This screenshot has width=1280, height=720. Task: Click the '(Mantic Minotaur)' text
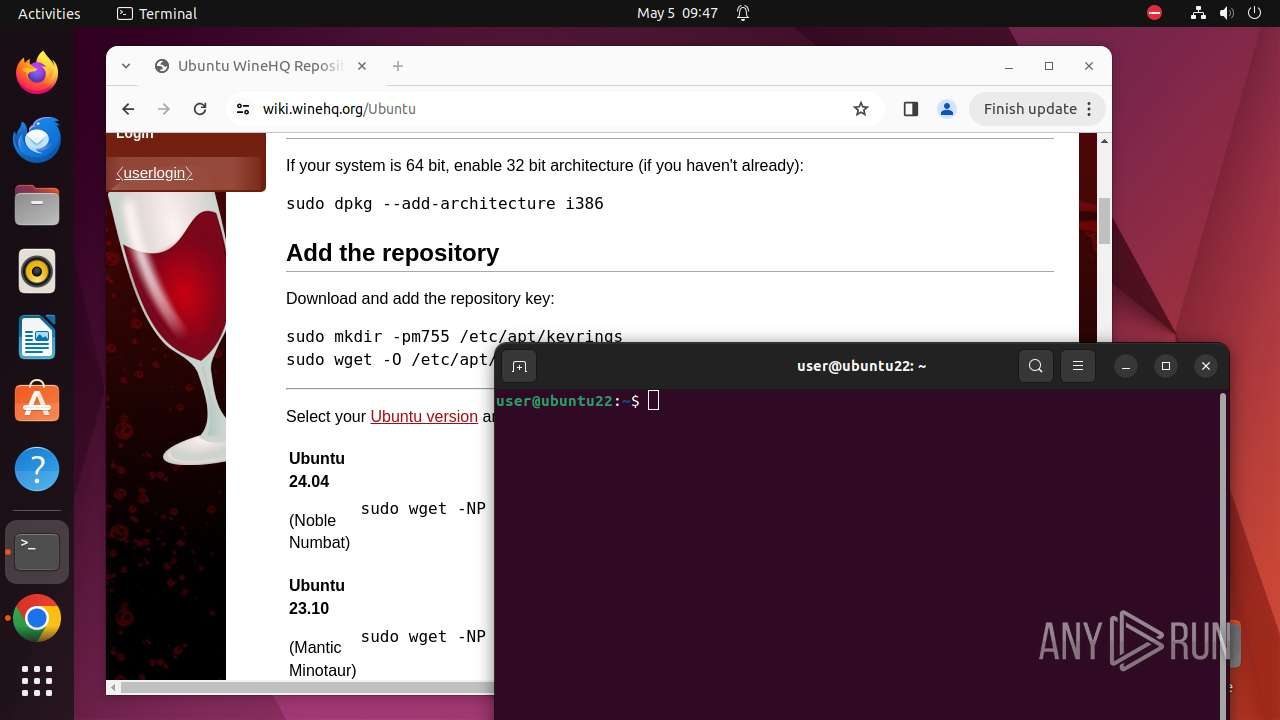(x=322, y=658)
